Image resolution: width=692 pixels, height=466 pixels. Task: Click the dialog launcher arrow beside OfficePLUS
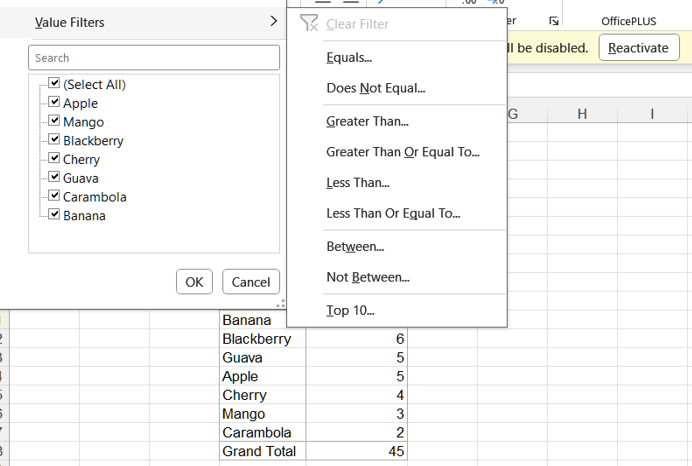coord(555,21)
